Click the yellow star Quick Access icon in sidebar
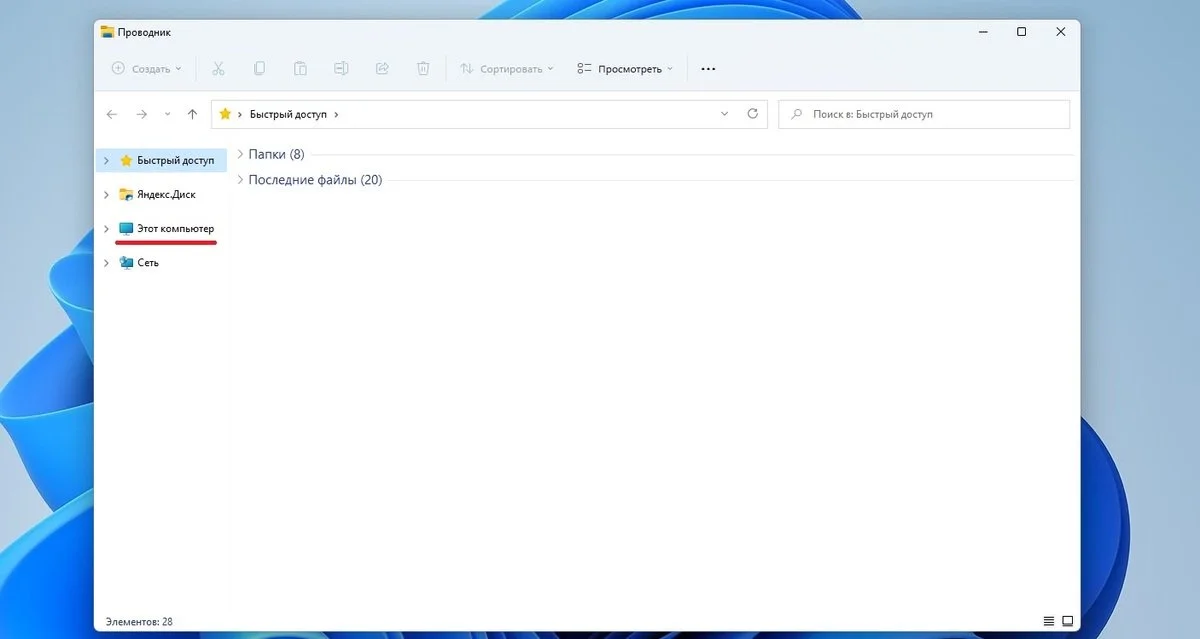1200x639 pixels. click(126, 160)
